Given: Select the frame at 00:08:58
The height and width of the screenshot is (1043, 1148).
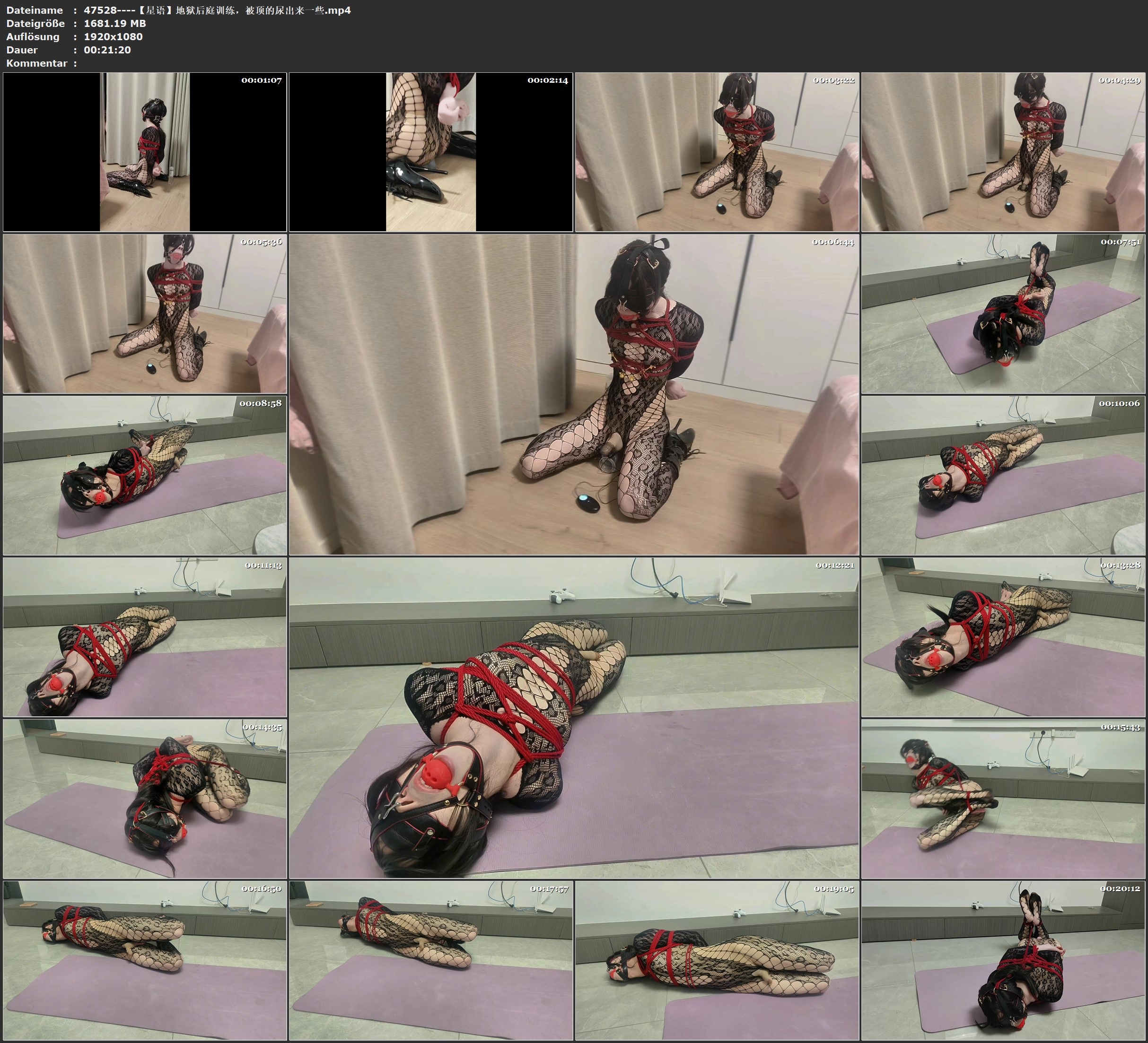Looking at the screenshot, I should click(x=145, y=475).
